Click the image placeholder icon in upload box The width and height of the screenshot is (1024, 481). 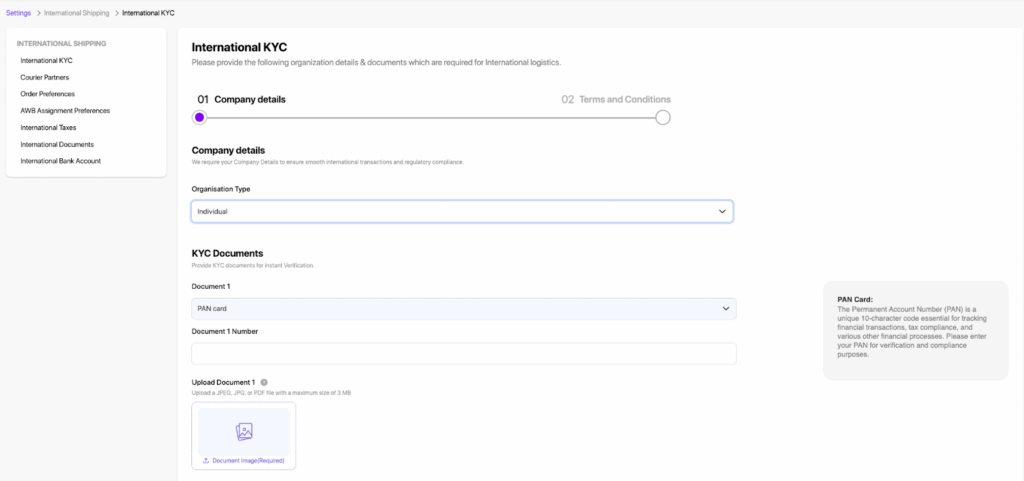click(x=244, y=432)
